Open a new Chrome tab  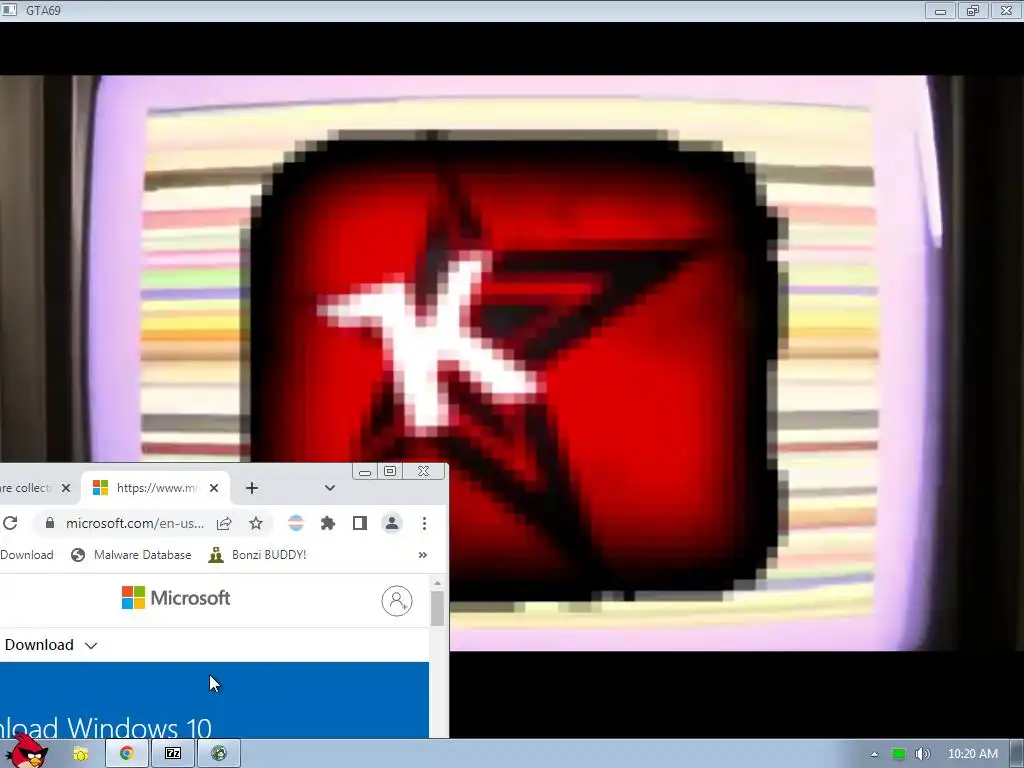(252, 488)
